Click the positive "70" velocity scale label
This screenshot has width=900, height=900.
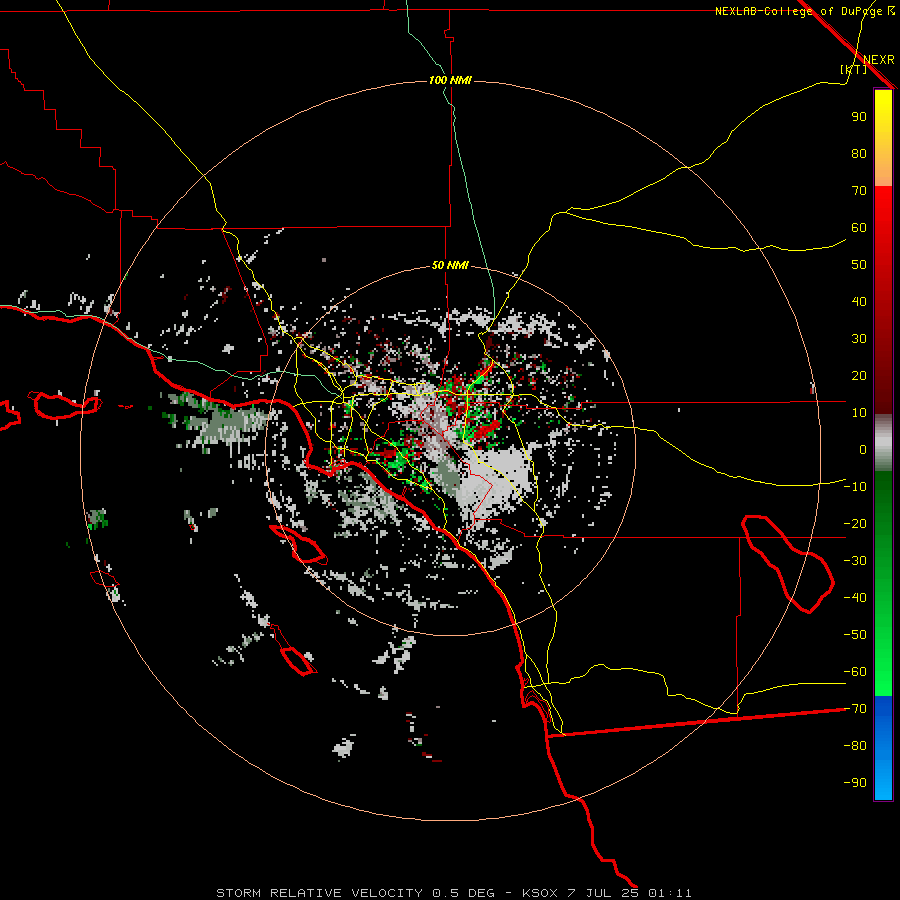pyautogui.click(x=859, y=190)
